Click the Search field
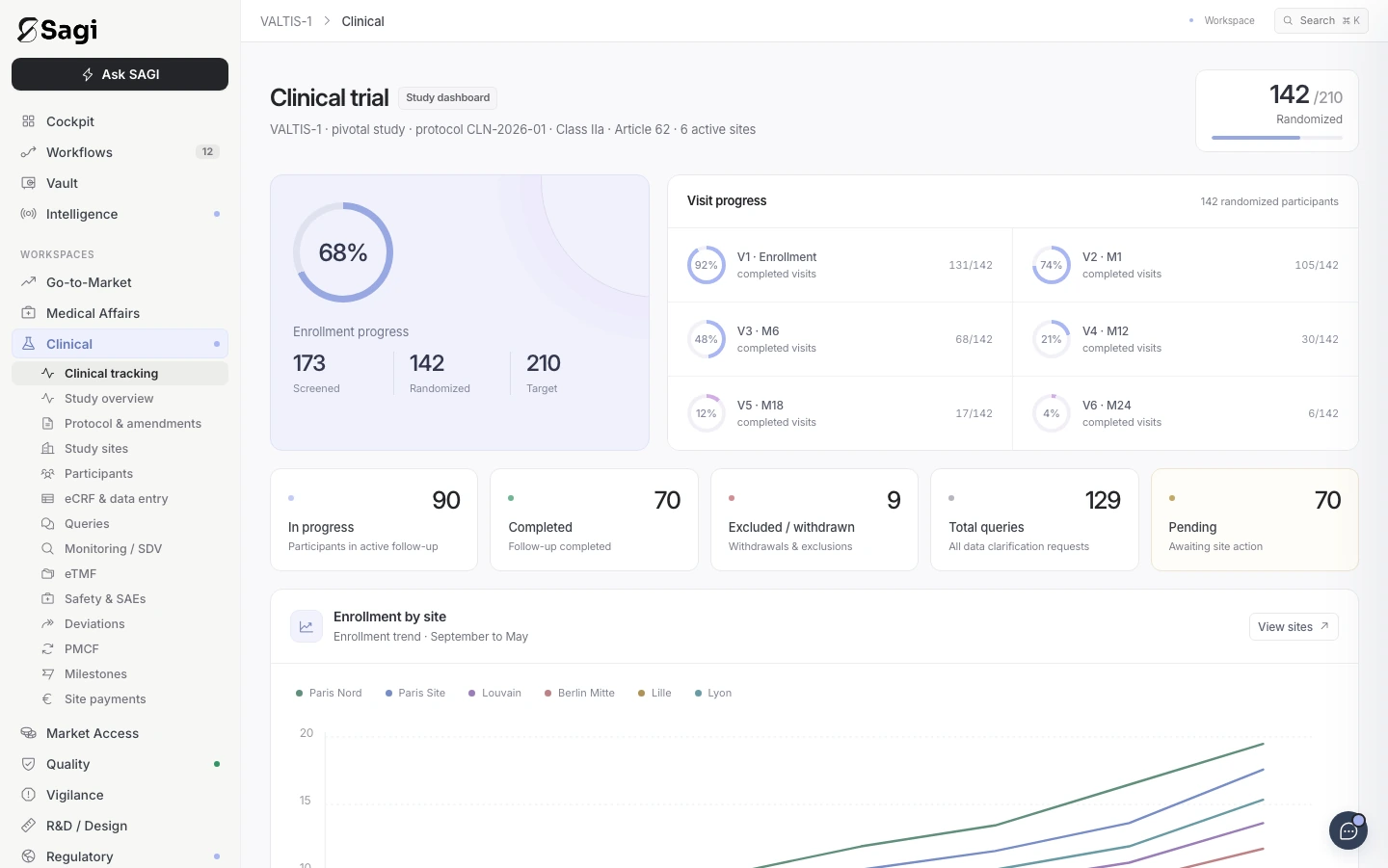Screen dimensions: 1388x868 [x=1321, y=20]
